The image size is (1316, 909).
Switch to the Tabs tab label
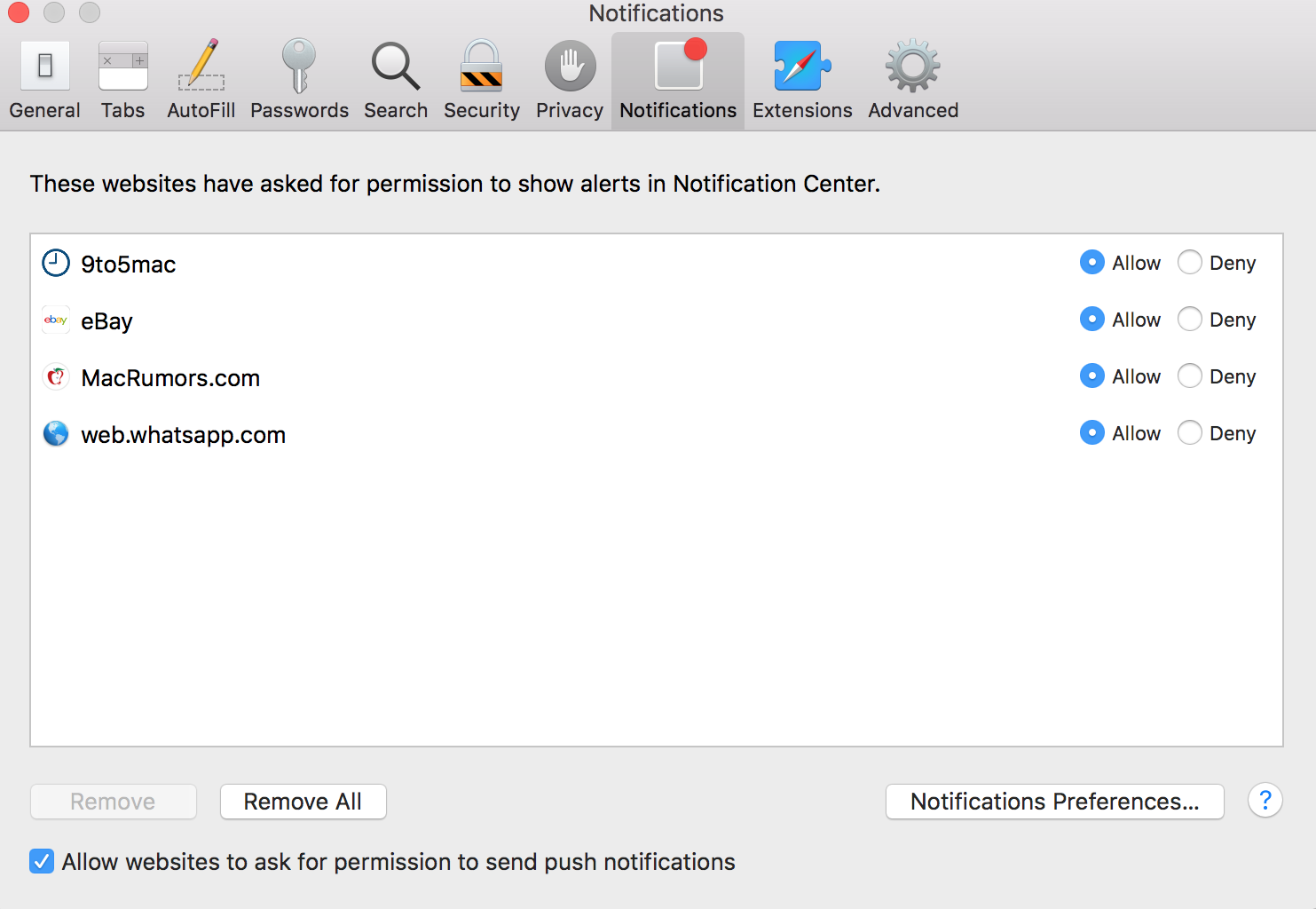[x=123, y=110]
